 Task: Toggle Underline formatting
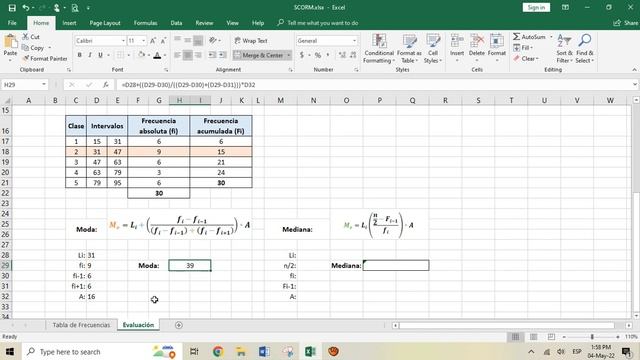click(x=100, y=55)
